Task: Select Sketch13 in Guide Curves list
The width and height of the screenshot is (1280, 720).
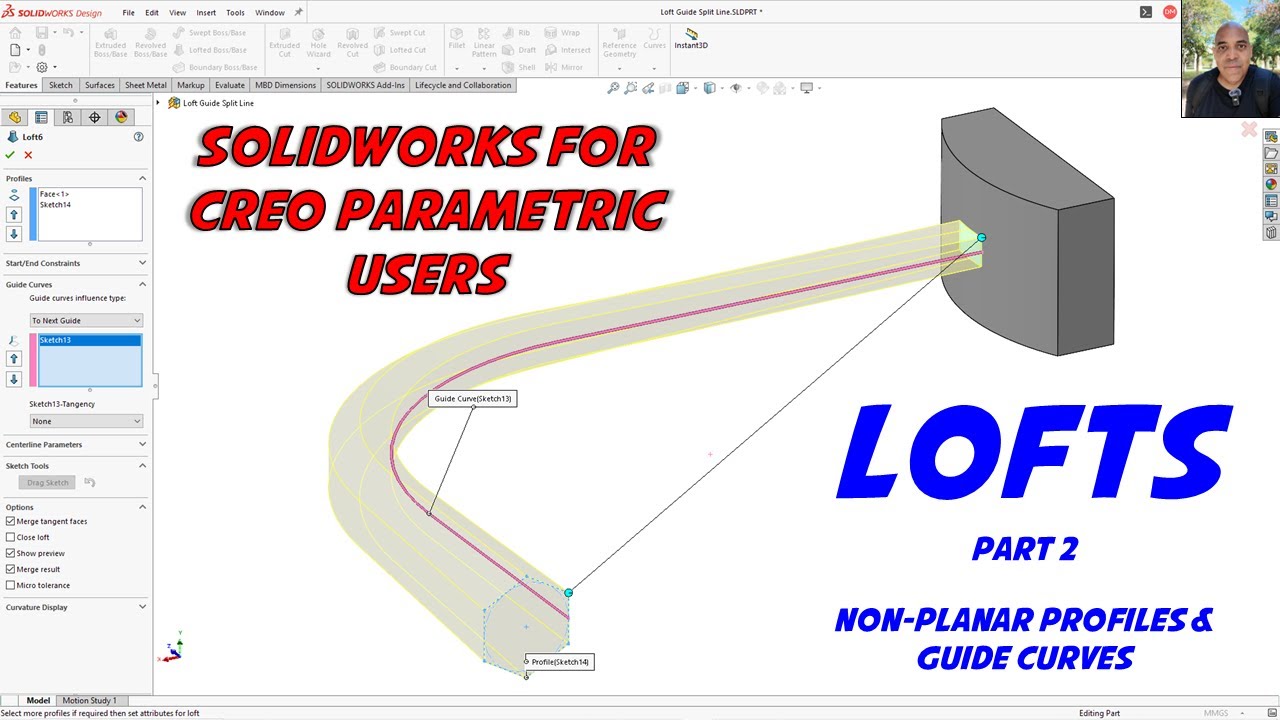Action: [90, 340]
